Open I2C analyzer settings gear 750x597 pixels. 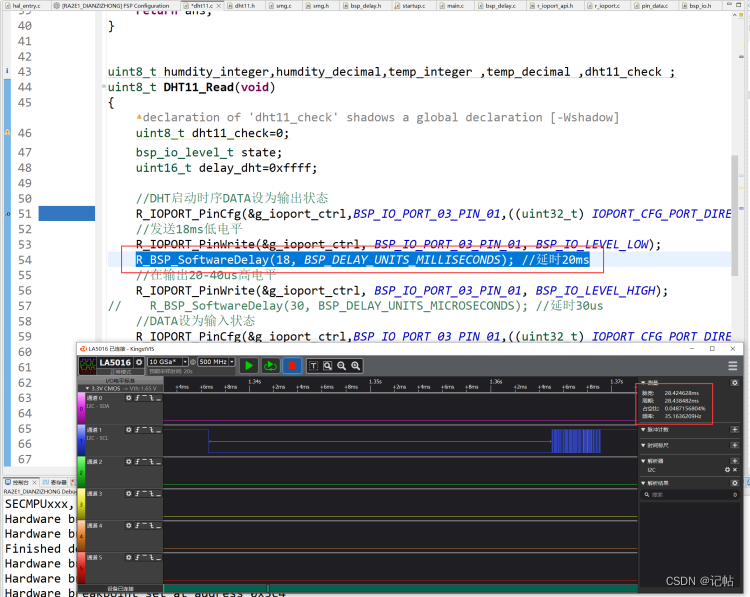[x=728, y=470]
